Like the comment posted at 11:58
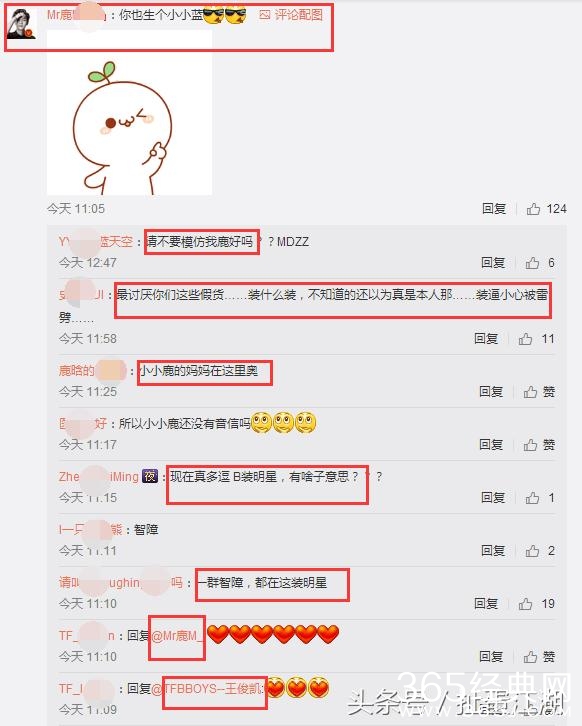The width and height of the screenshot is (582, 726). click(x=525, y=338)
